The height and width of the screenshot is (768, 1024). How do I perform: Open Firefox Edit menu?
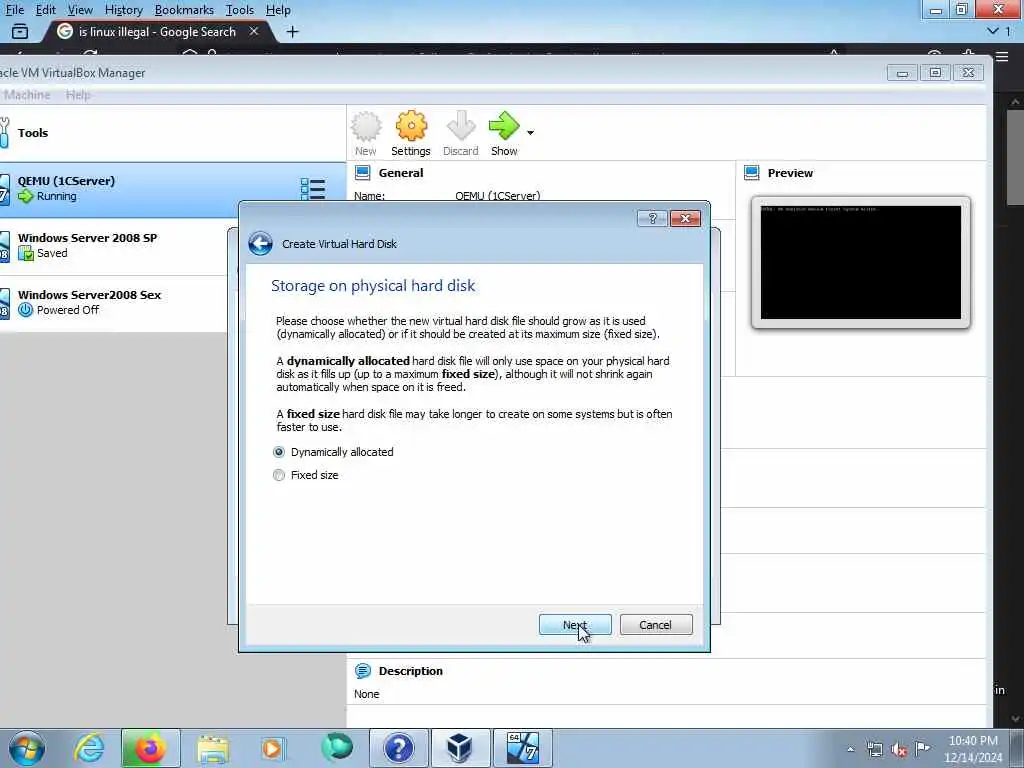pyautogui.click(x=45, y=10)
